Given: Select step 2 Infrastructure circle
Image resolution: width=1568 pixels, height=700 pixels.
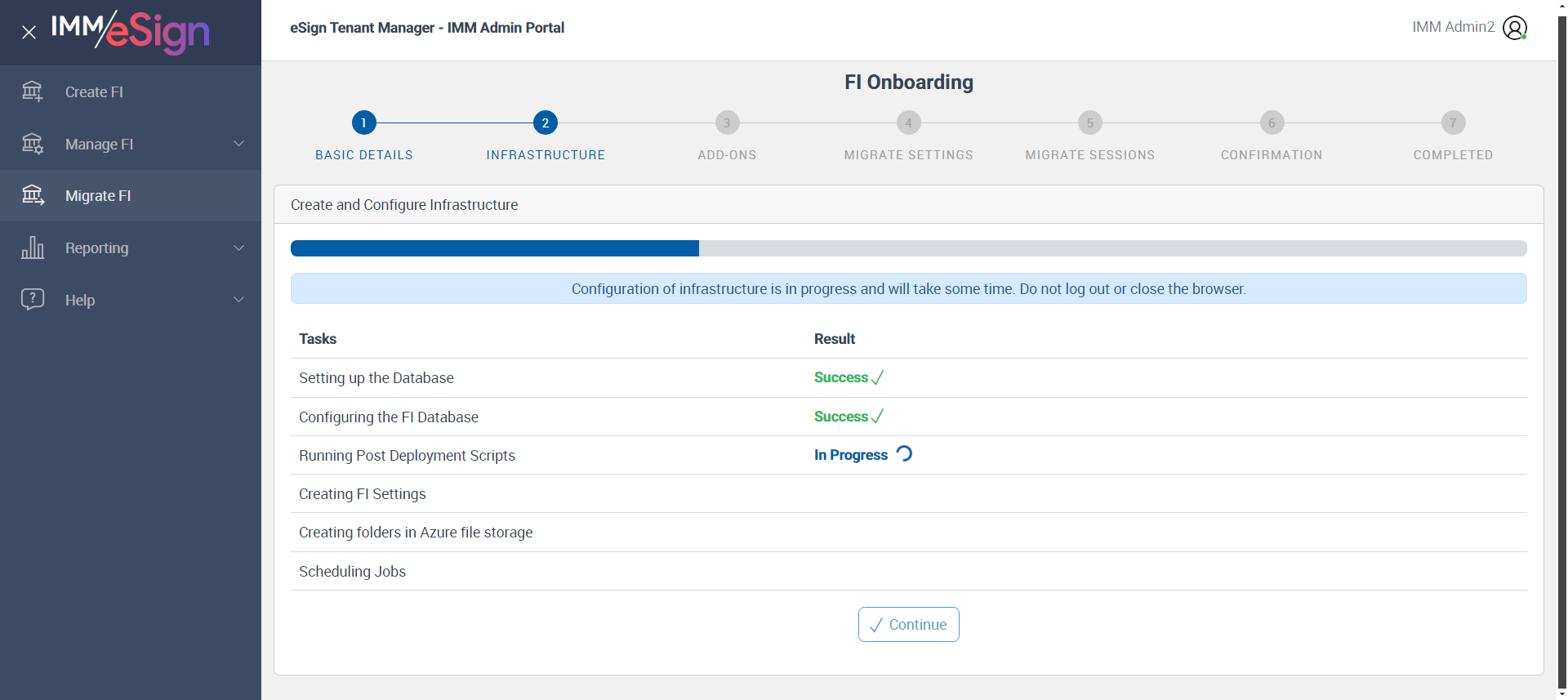Looking at the screenshot, I should (x=546, y=123).
